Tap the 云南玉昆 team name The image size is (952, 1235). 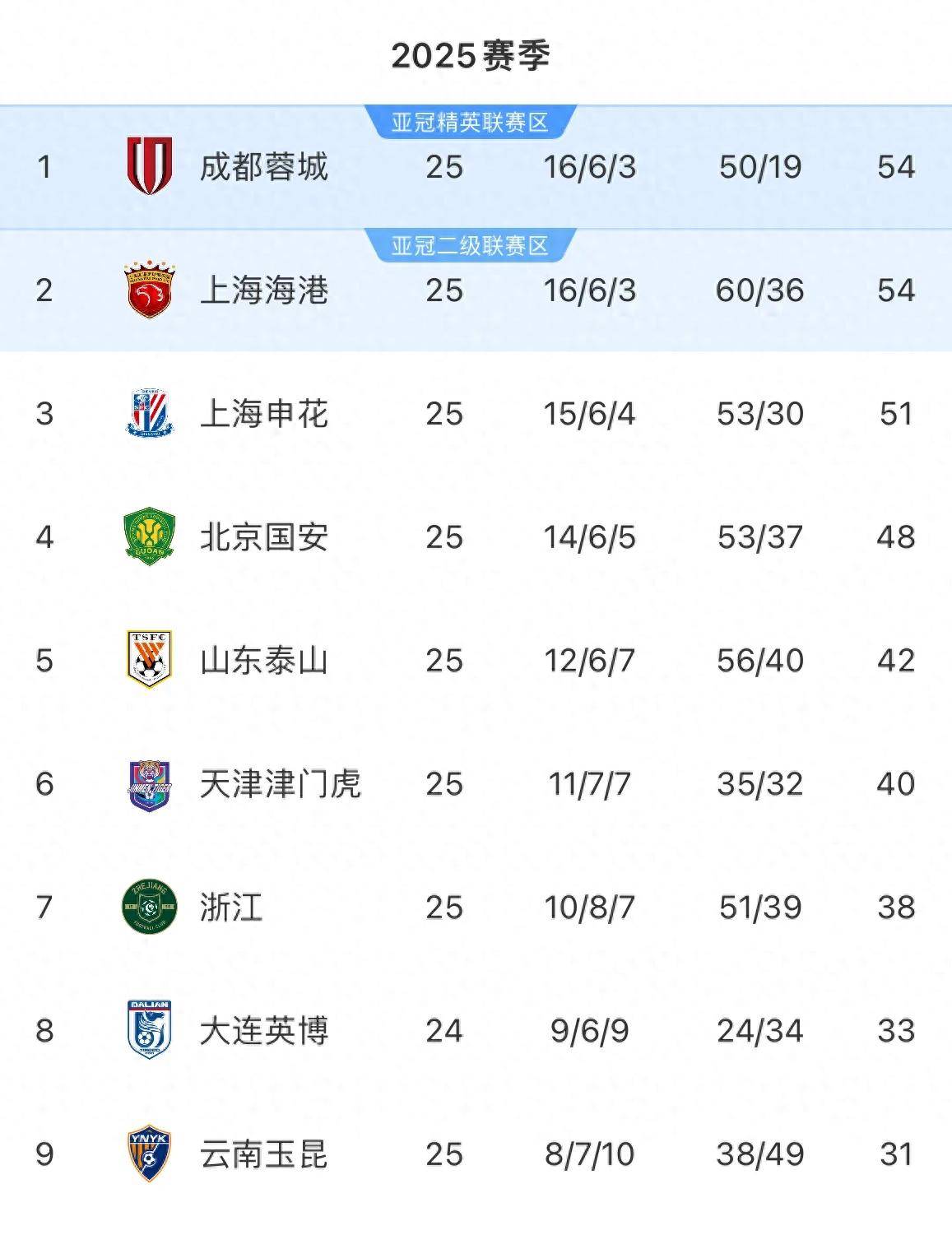(x=264, y=1154)
